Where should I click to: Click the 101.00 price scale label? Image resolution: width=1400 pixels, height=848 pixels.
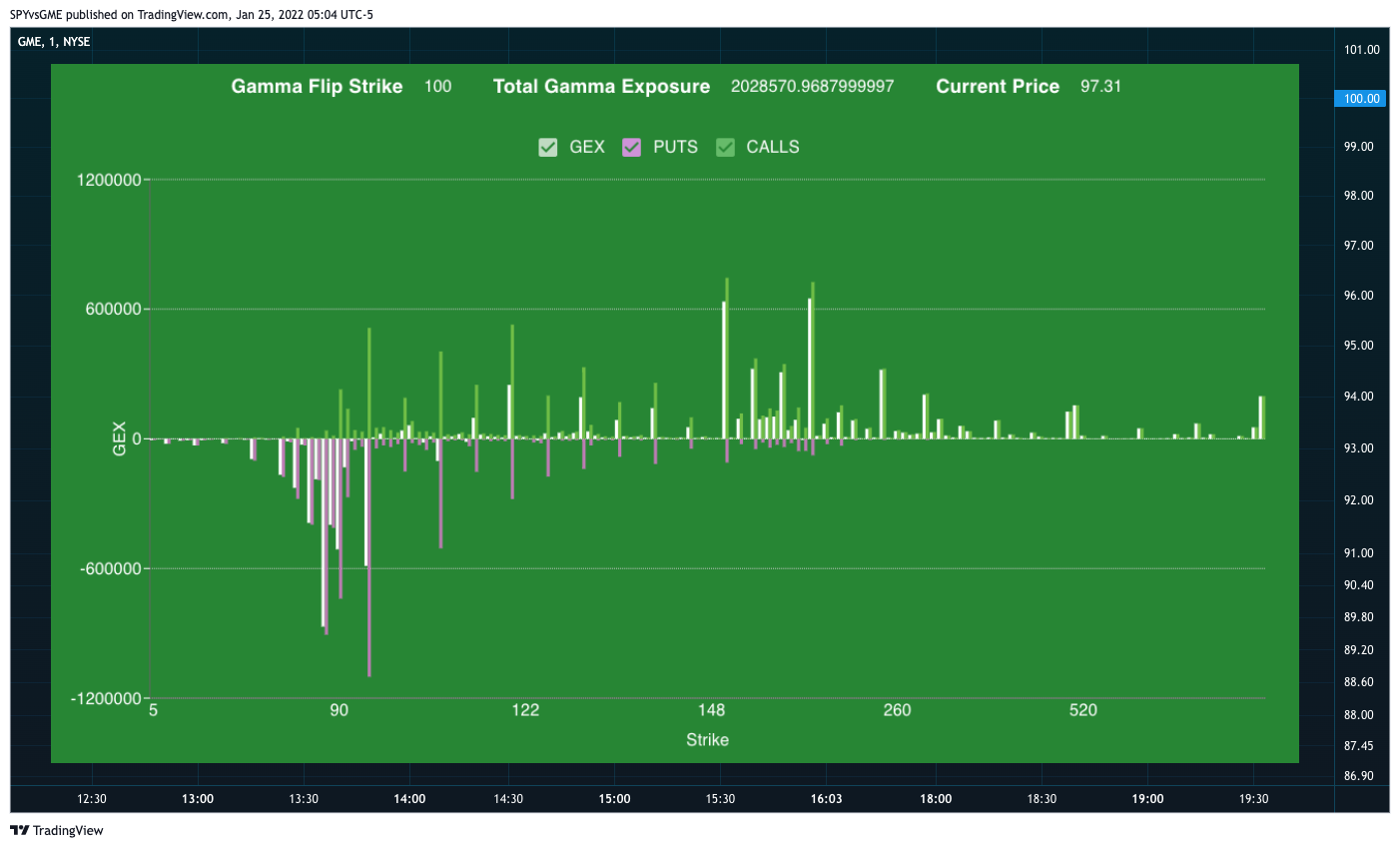1362,50
